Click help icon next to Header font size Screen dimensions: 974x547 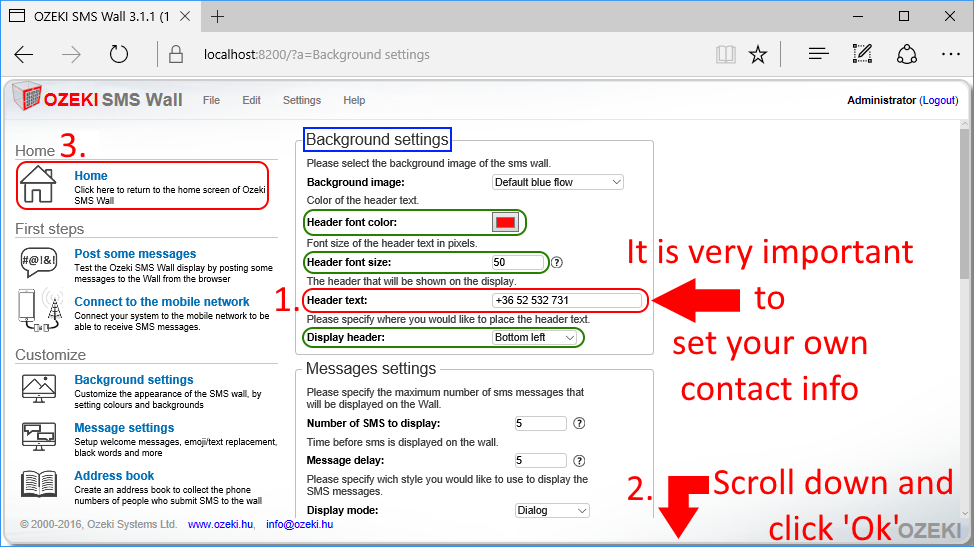coord(557,263)
